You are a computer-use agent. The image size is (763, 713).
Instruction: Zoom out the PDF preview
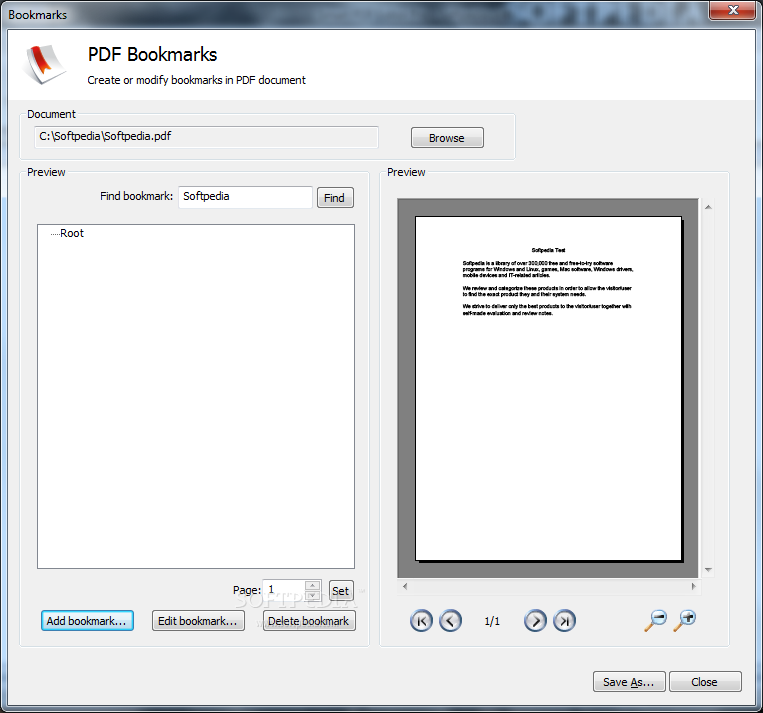655,621
